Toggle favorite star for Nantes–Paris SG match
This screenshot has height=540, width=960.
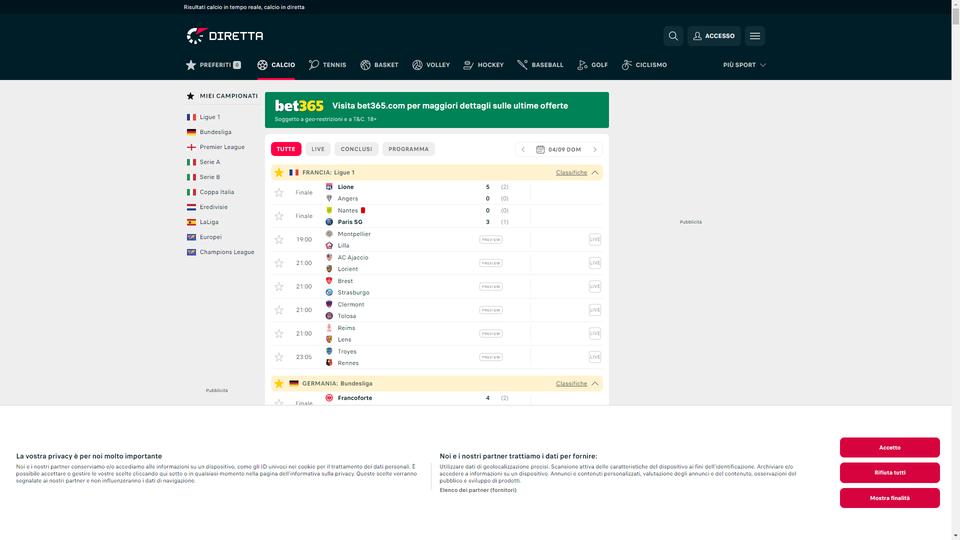pos(279,216)
